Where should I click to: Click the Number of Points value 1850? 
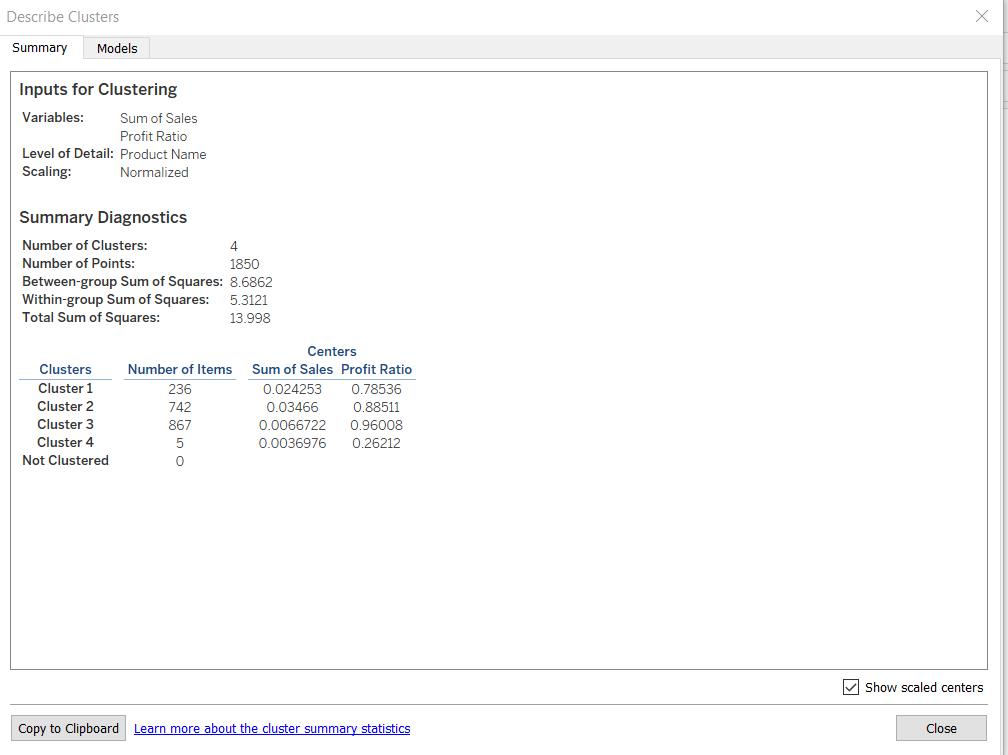[x=244, y=264]
